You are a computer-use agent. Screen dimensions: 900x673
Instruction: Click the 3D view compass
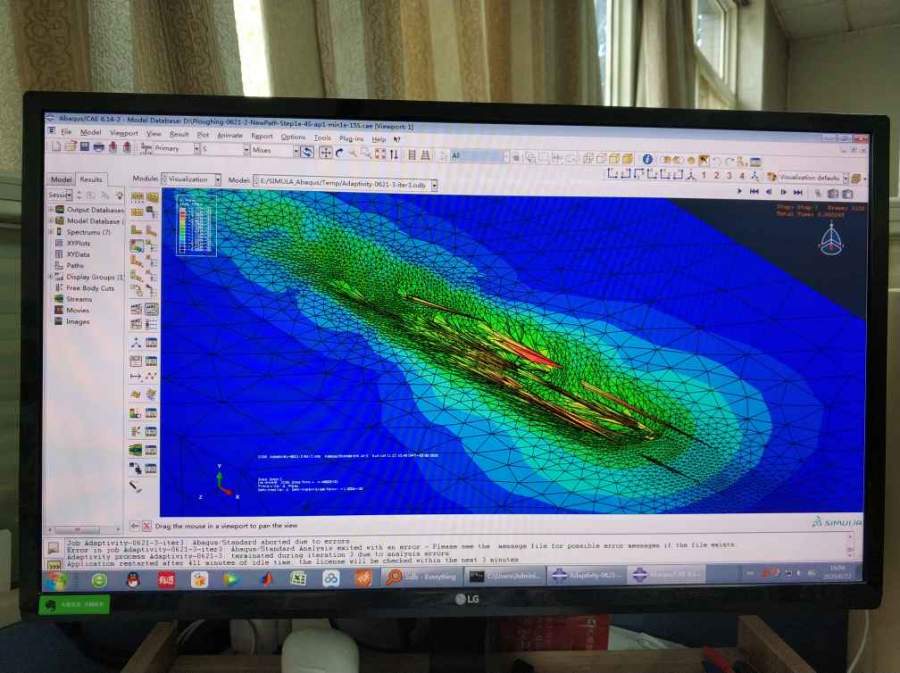[x=831, y=240]
